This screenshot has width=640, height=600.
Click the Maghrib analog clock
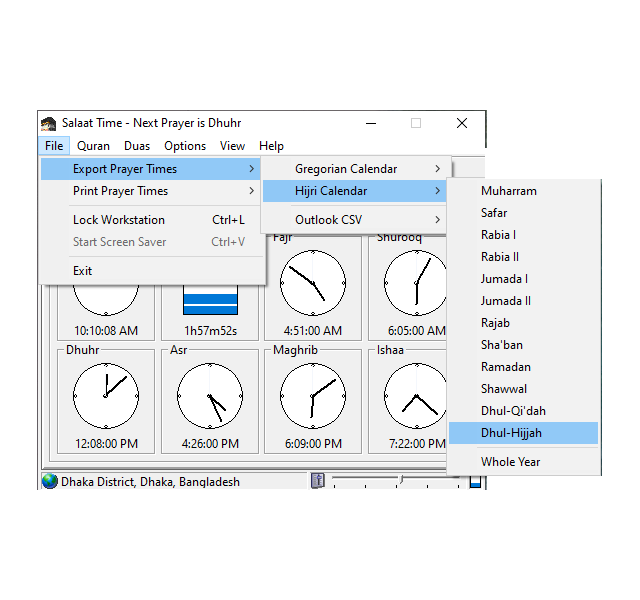(x=313, y=396)
